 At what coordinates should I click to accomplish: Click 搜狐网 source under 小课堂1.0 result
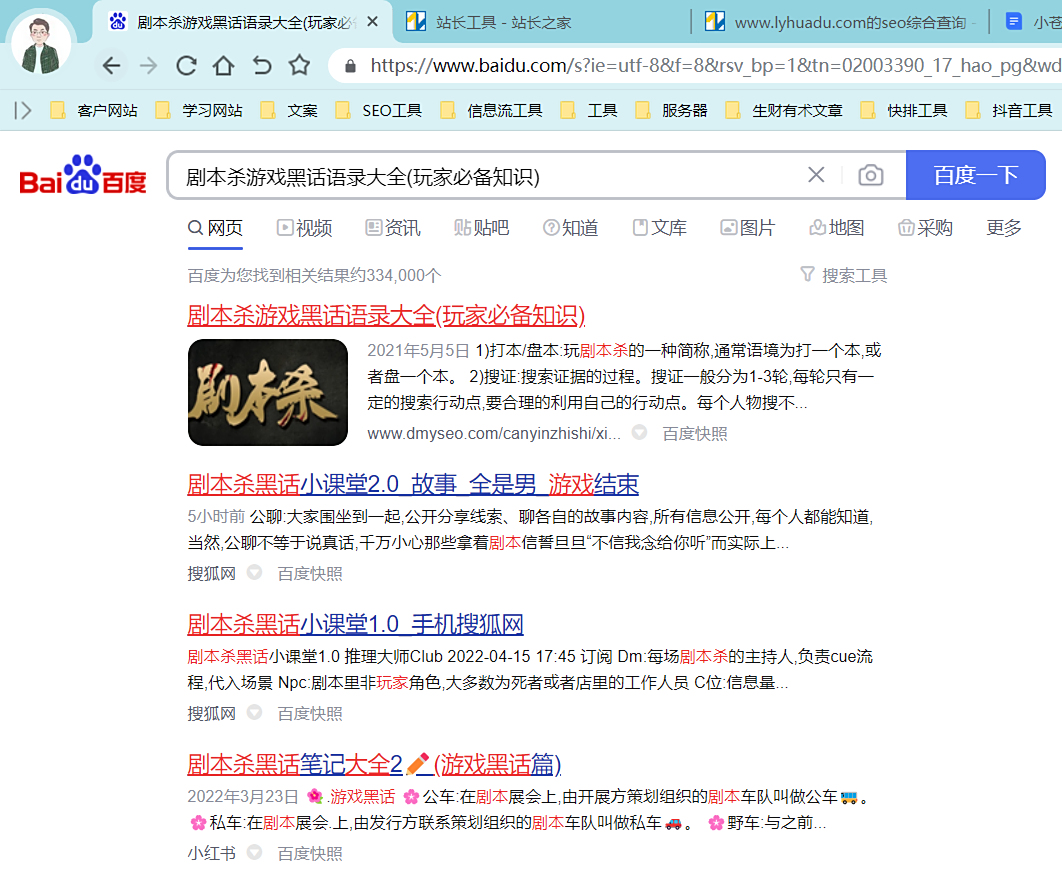coord(211,714)
